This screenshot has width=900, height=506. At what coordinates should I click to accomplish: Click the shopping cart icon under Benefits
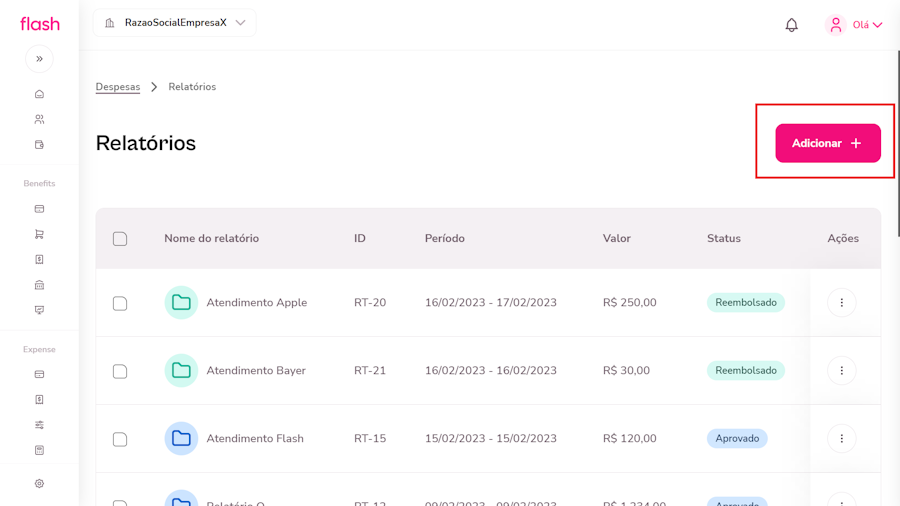pos(39,234)
